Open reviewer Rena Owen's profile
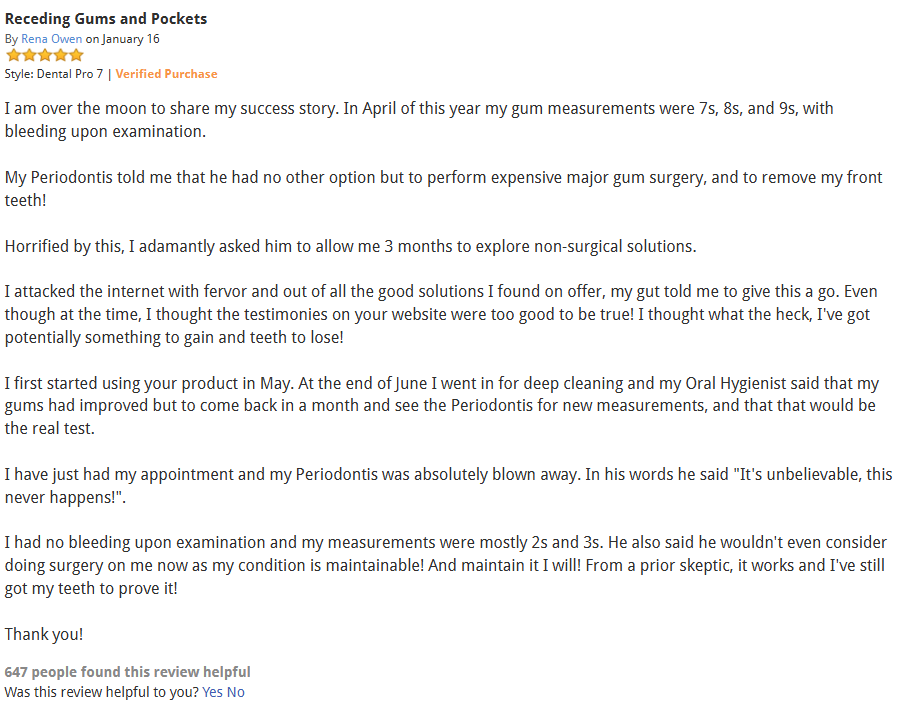The image size is (897, 712). pos(52,39)
